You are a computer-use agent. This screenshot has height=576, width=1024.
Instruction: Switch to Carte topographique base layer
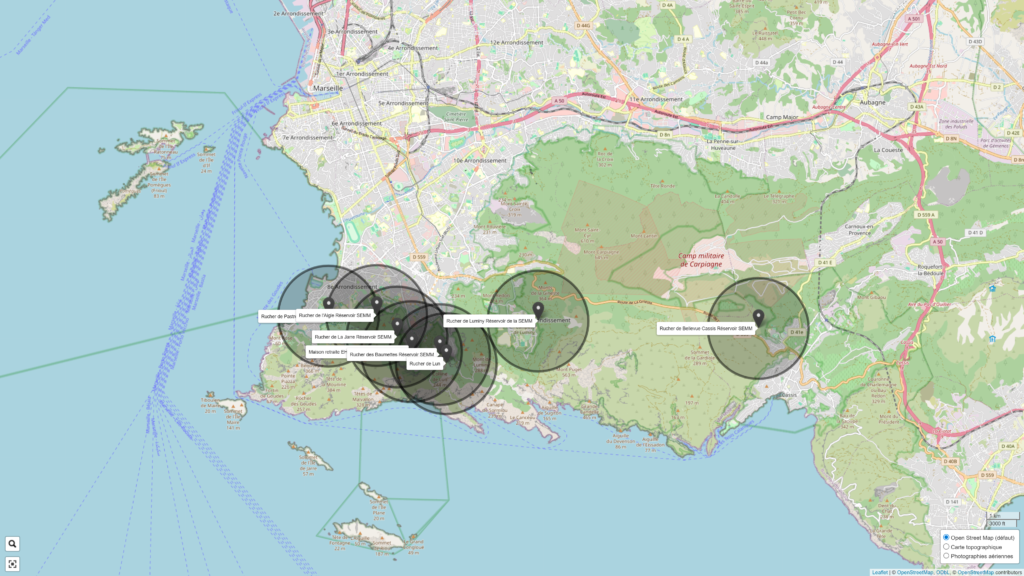point(947,547)
